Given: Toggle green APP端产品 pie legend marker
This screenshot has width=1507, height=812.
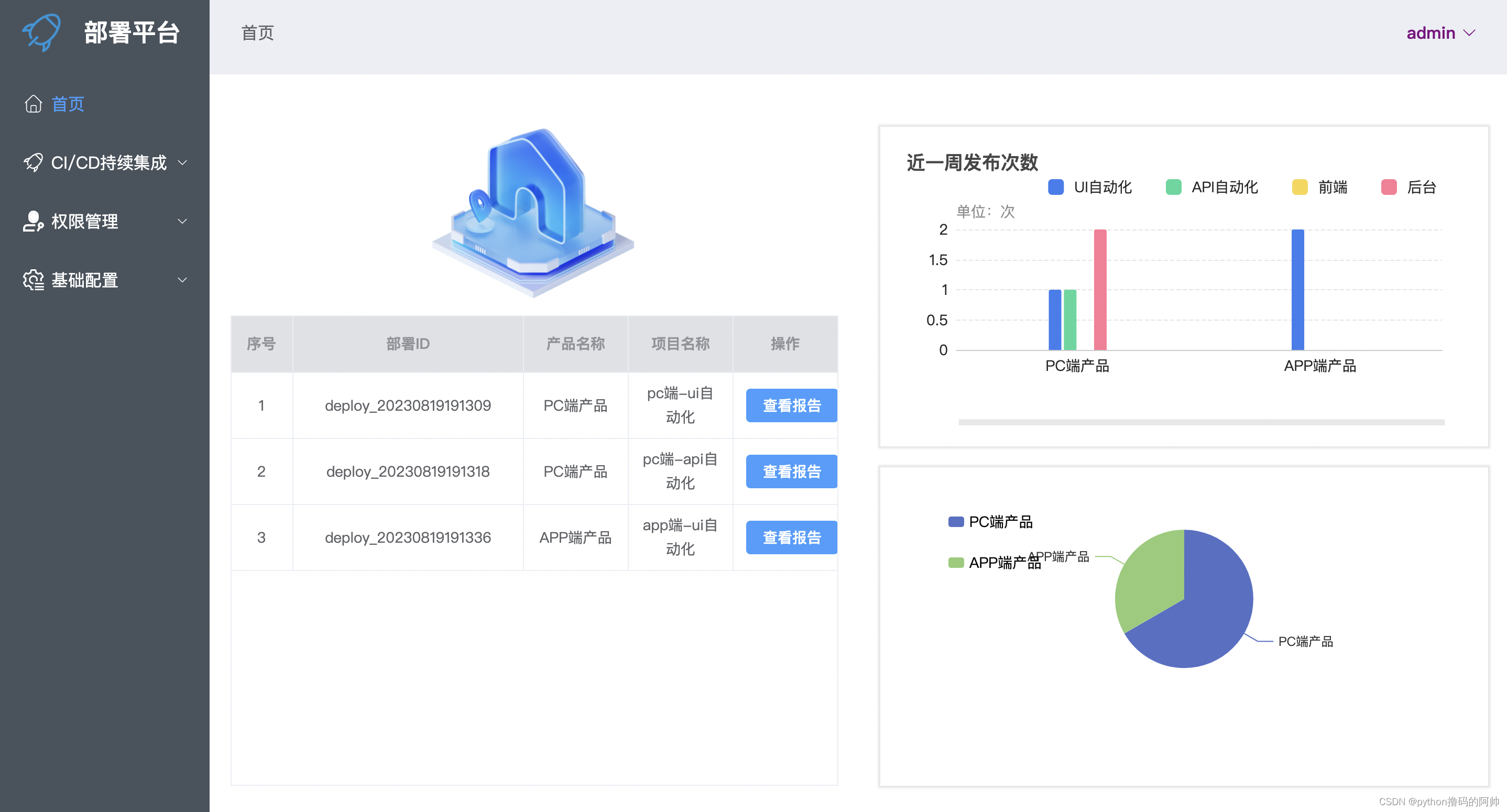Looking at the screenshot, I should (x=955, y=562).
